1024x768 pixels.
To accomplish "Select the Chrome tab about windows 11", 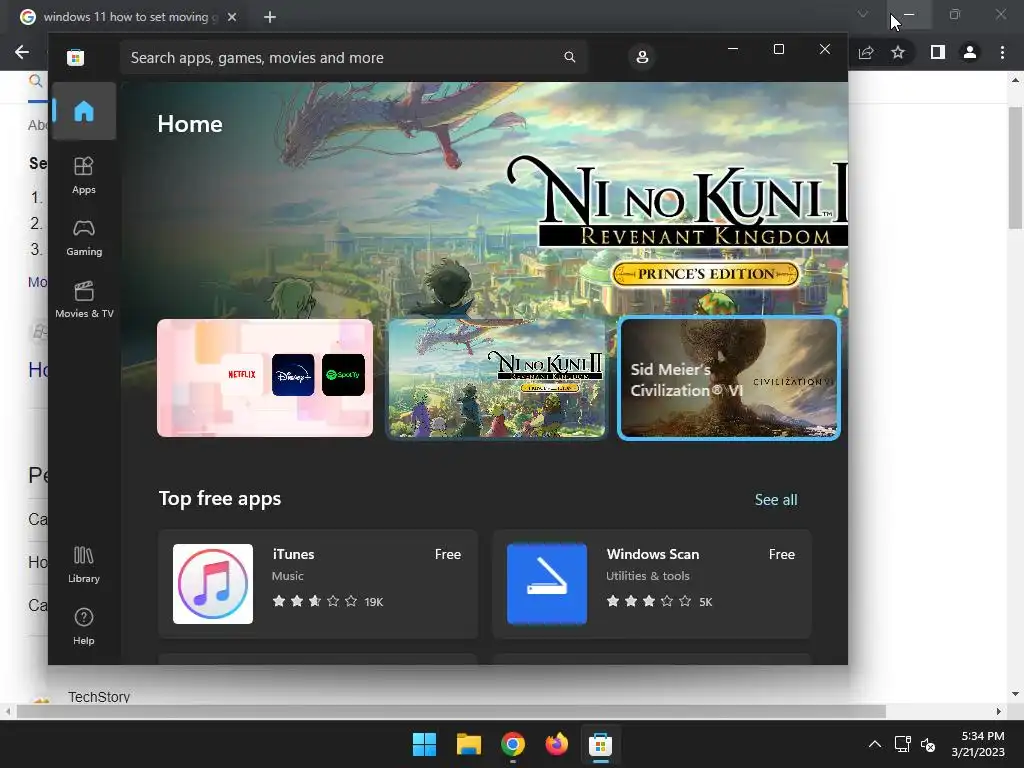I will click(128, 17).
